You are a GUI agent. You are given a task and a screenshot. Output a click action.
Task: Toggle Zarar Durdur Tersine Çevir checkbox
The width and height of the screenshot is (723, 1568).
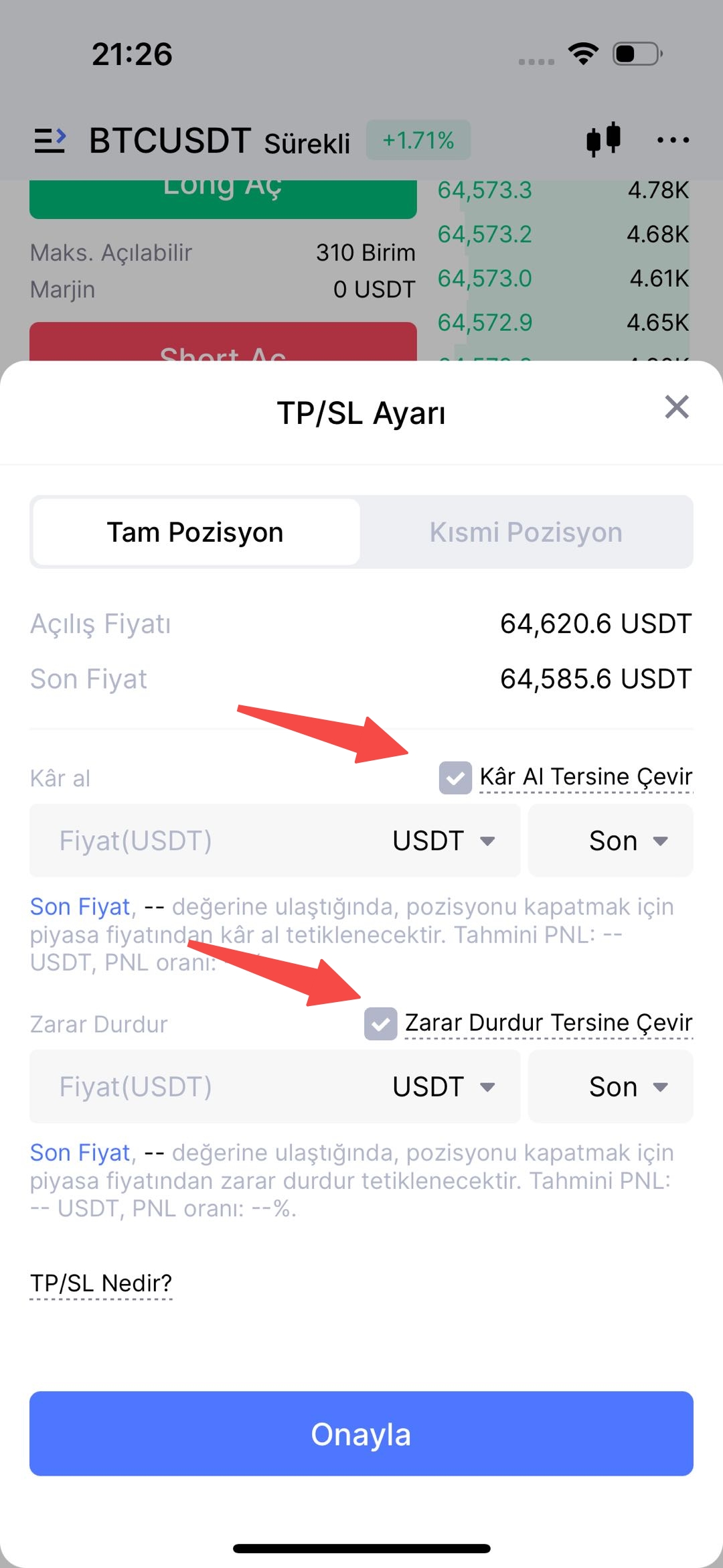click(x=380, y=1023)
